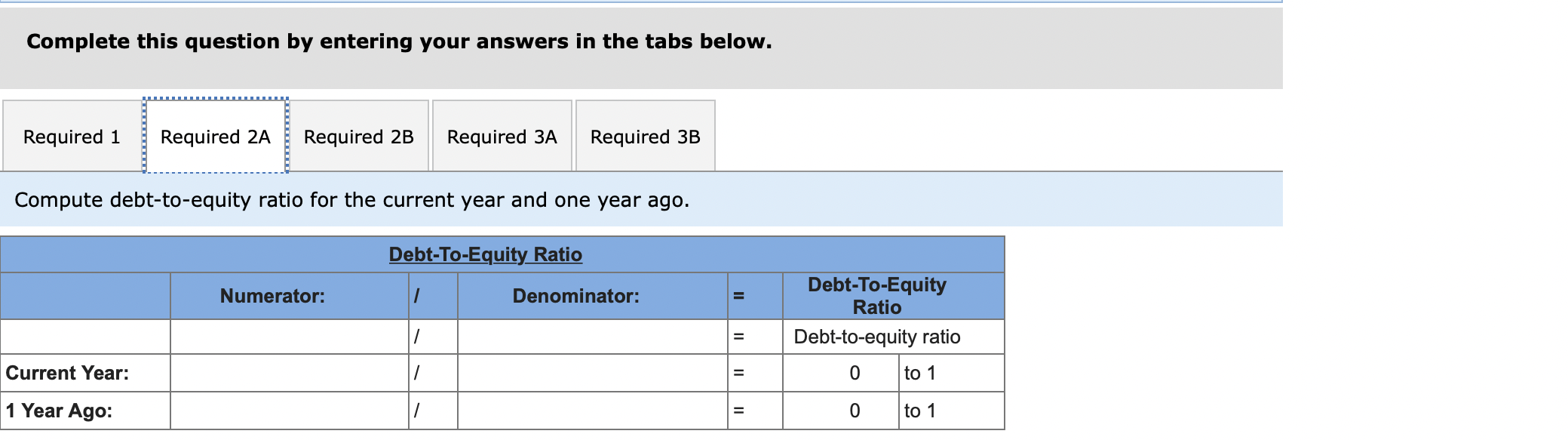Open the Required 3B tab
This screenshot has width=1568, height=440.
point(645,137)
